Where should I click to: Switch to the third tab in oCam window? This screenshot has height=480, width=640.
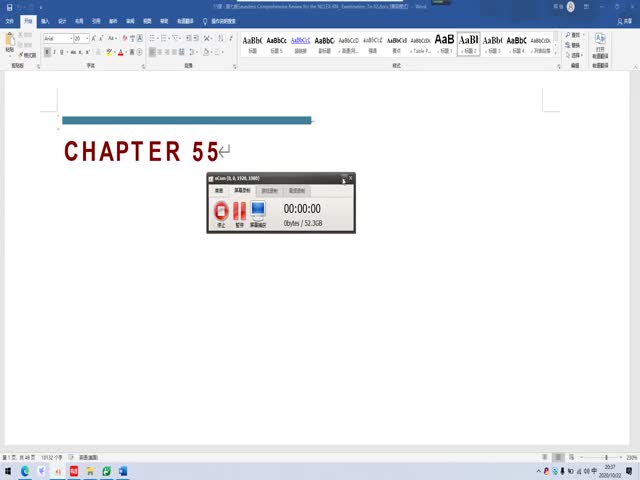[269, 190]
